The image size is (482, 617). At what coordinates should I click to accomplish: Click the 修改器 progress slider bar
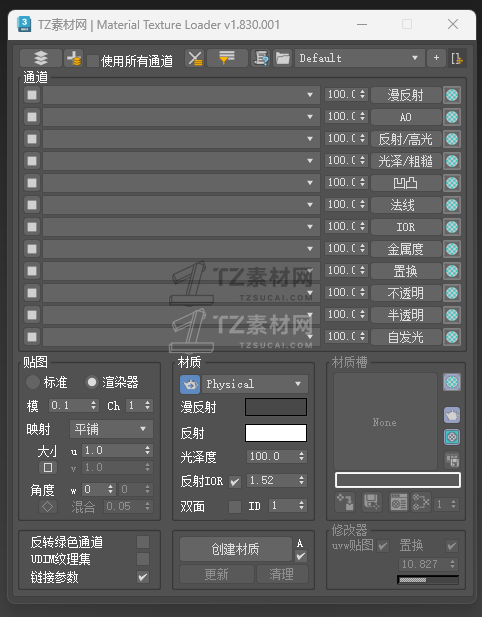(x=428, y=580)
